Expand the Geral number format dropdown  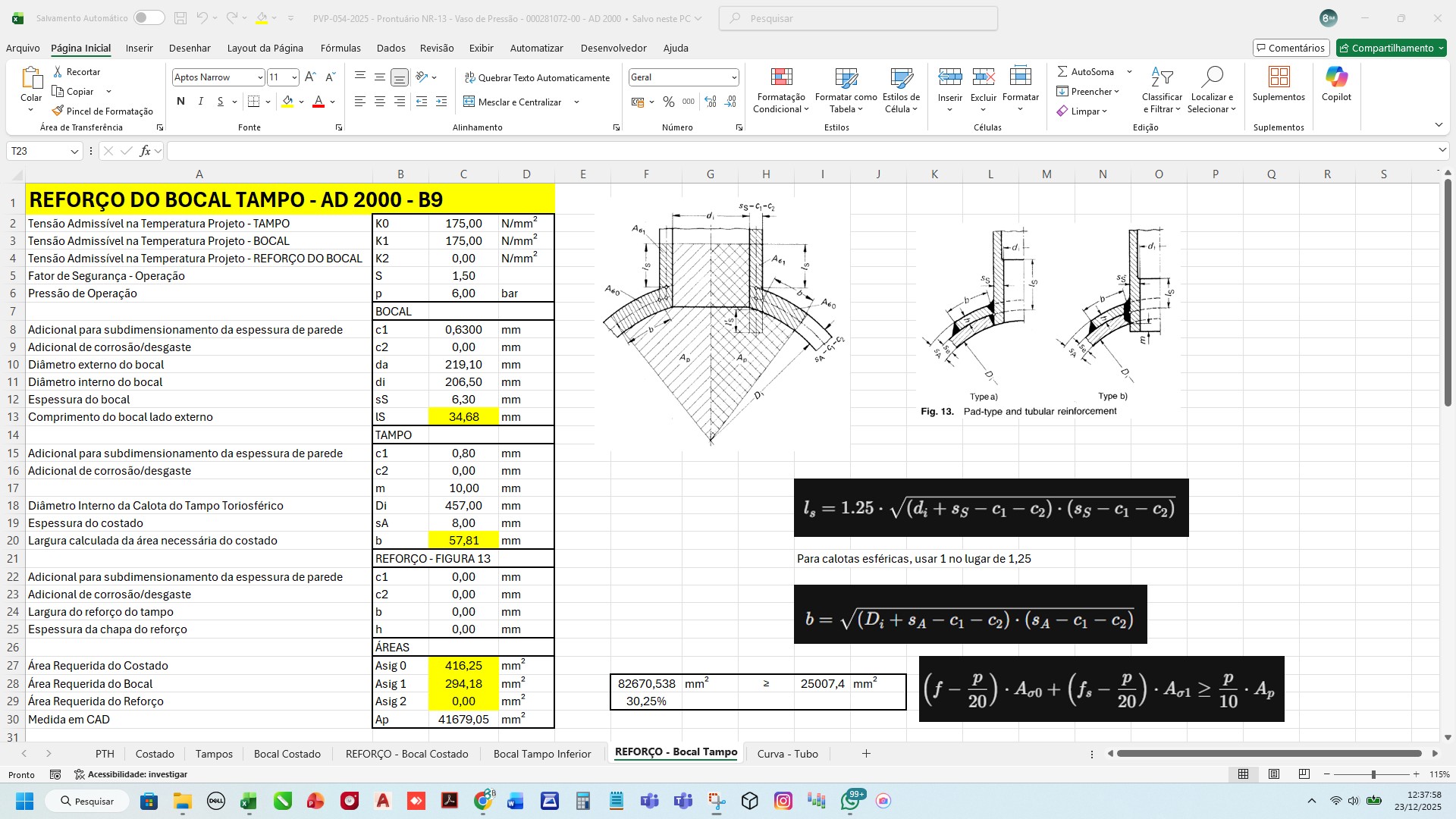coord(733,77)
